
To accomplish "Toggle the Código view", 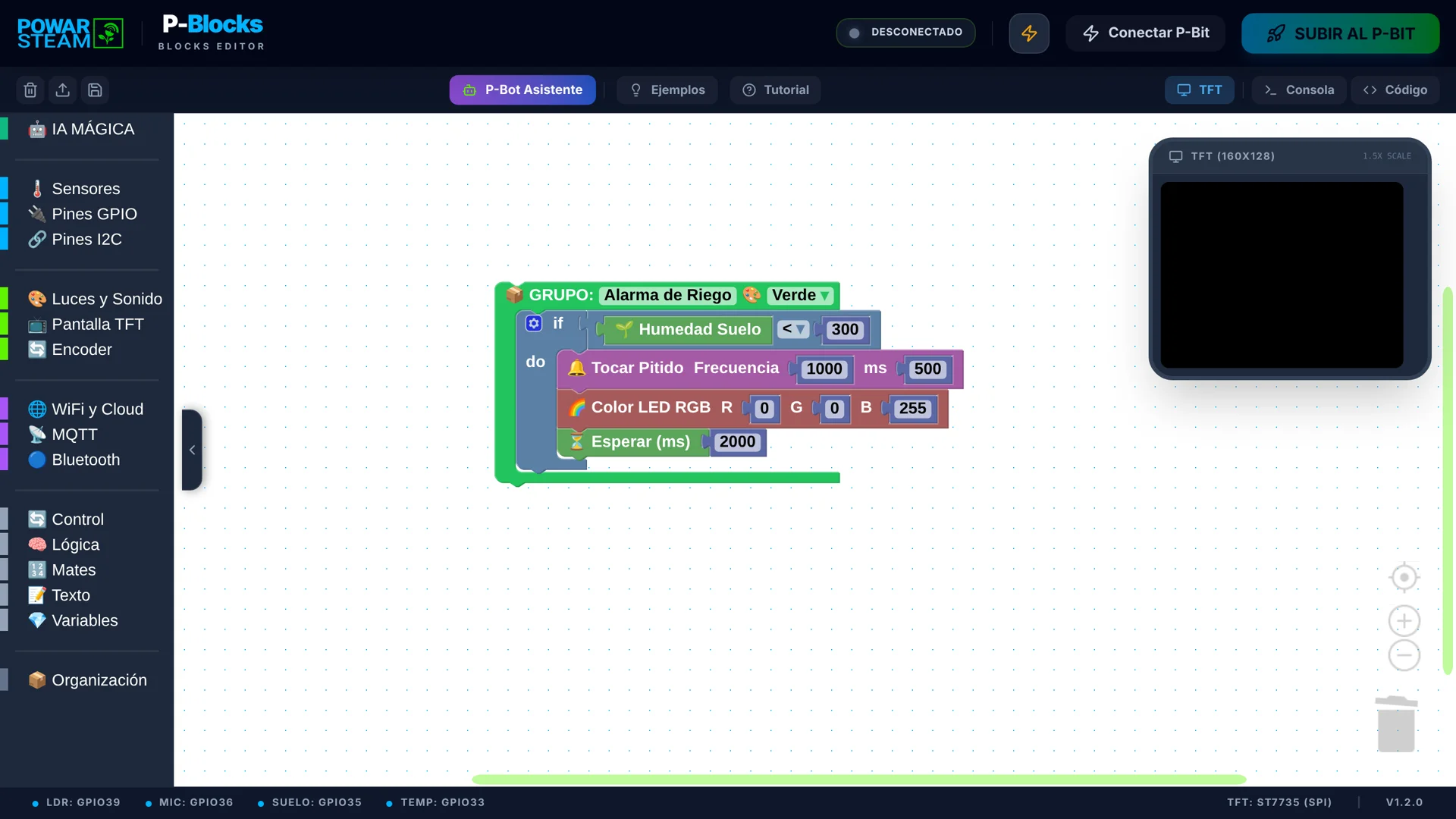I will point(1395,90).
